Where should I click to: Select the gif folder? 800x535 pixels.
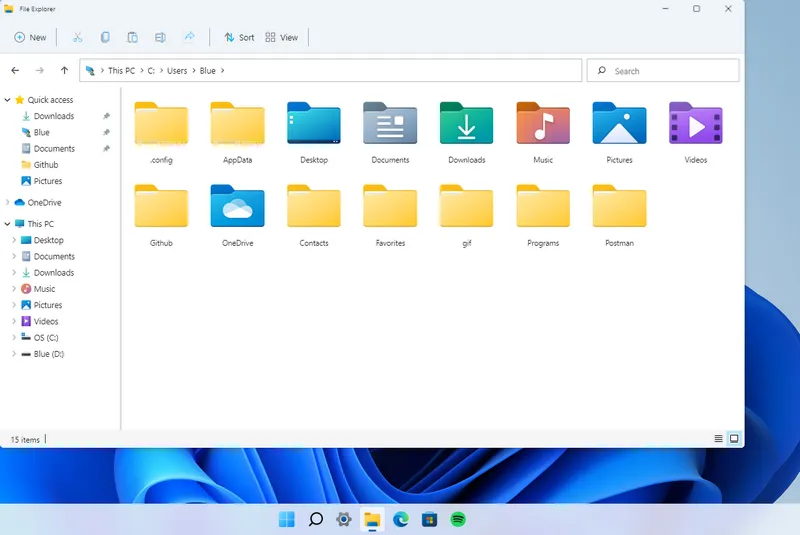[x=466, y=216]
